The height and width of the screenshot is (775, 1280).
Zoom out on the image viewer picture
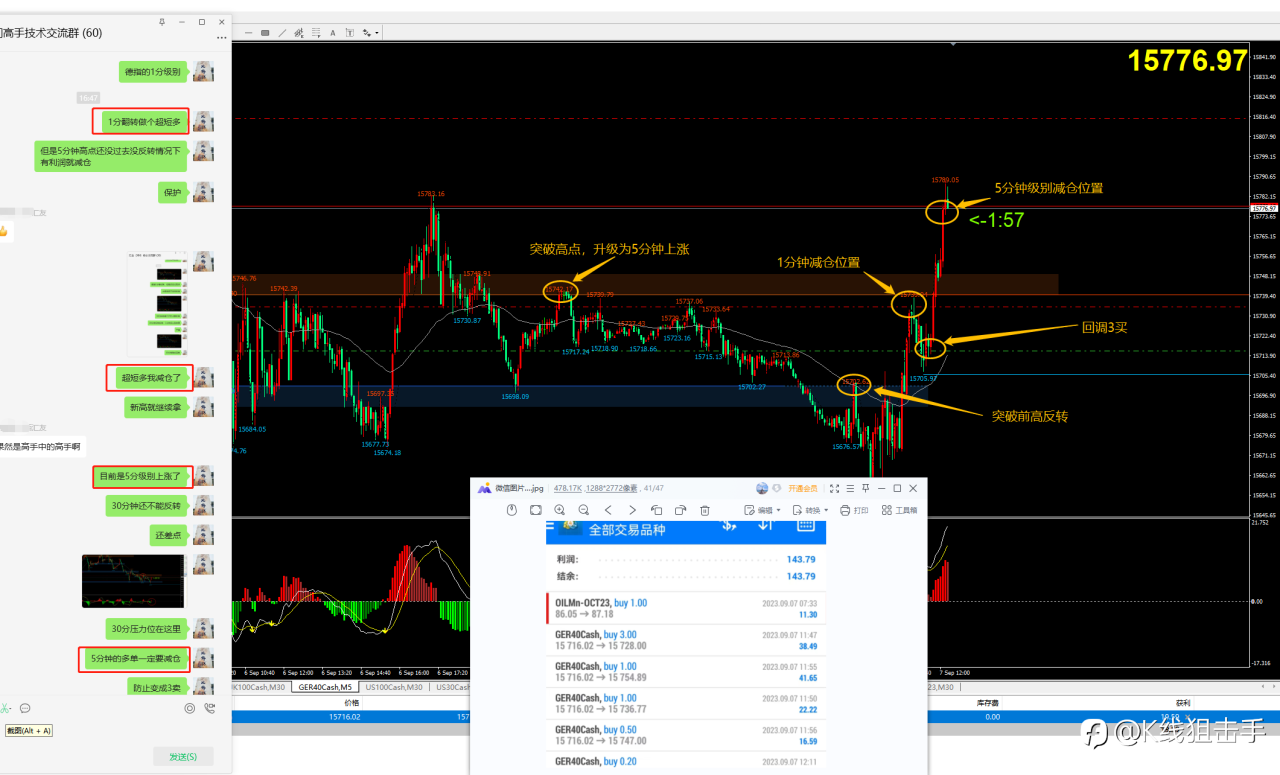click(584, 510)
